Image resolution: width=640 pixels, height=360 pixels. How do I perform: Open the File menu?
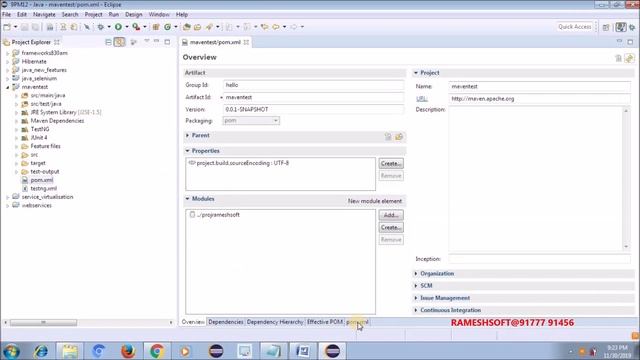(x=7, y=14)
